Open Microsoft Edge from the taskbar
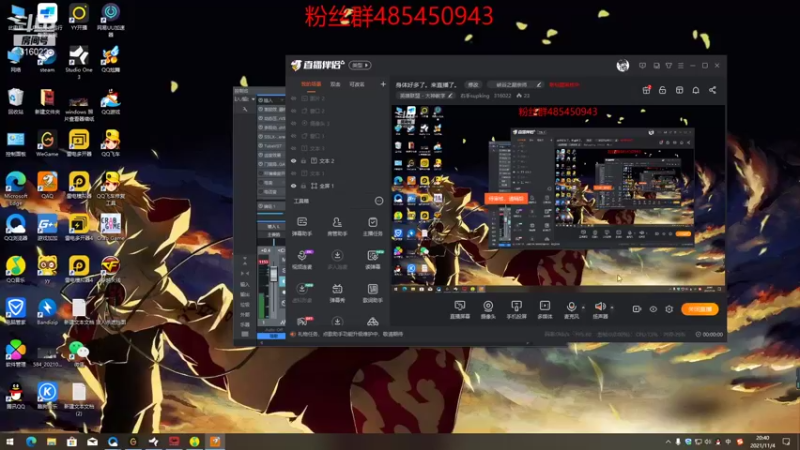 (31, 441)
